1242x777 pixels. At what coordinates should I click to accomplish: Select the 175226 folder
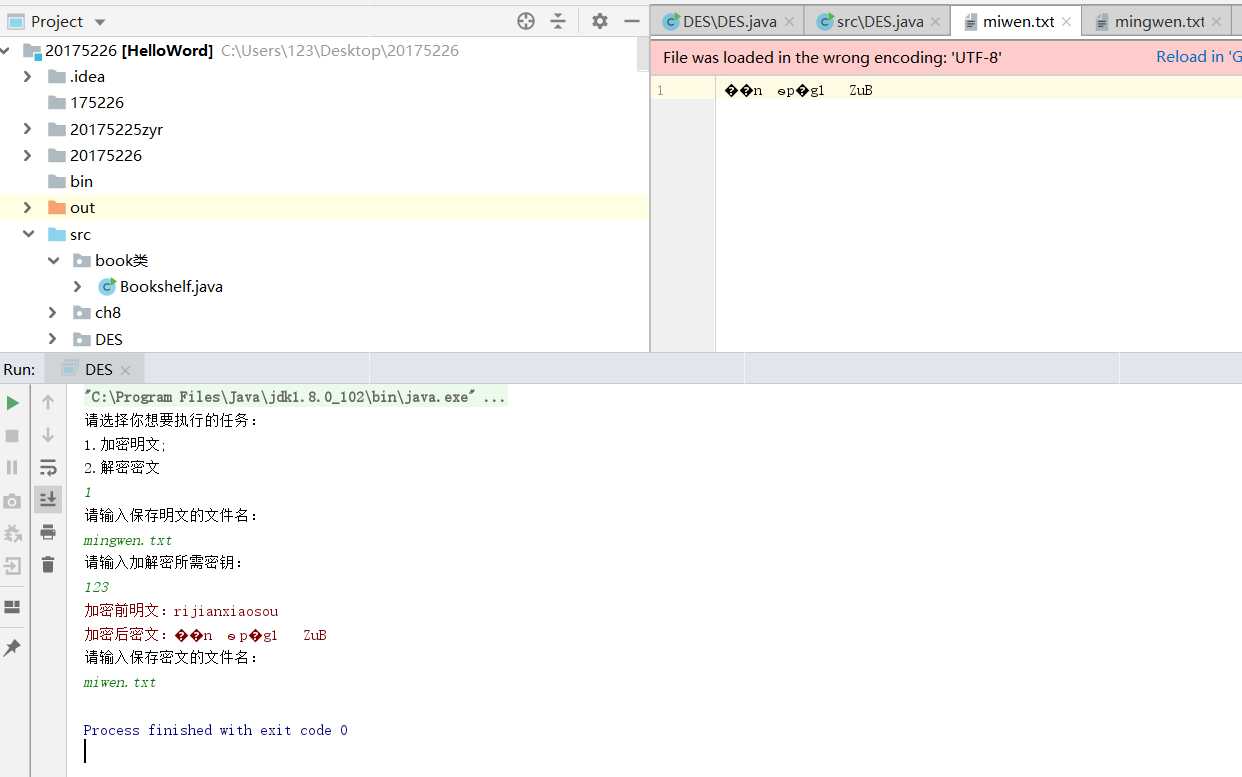tap(97, 102)
